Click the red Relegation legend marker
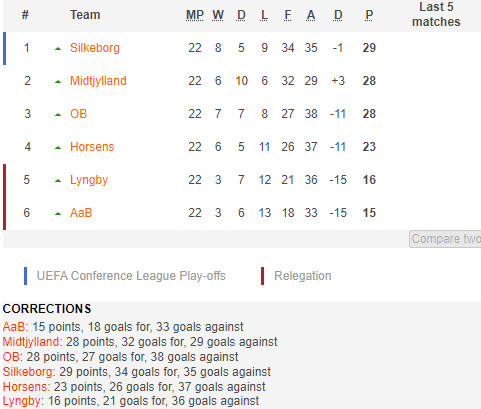This screenshot has width=481, height=409. pyautogui.click(x=263, y=276)
